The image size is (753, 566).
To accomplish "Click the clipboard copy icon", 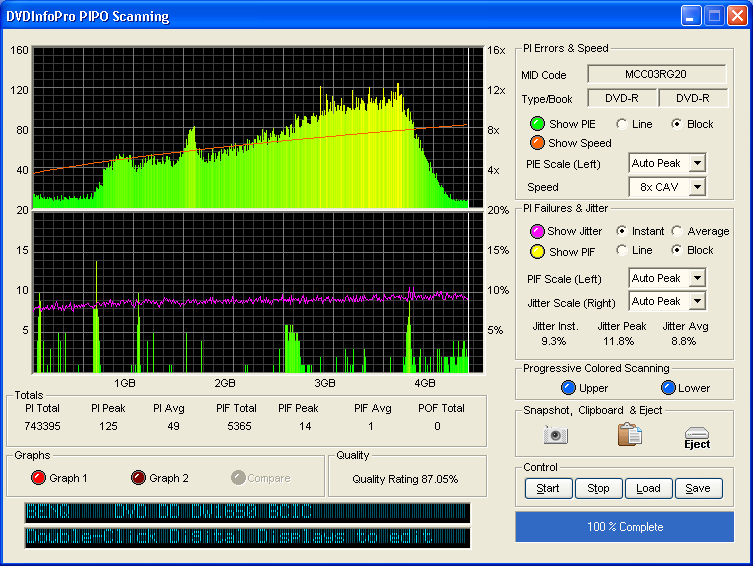I will pyautogui.click(x=629, y=435).
